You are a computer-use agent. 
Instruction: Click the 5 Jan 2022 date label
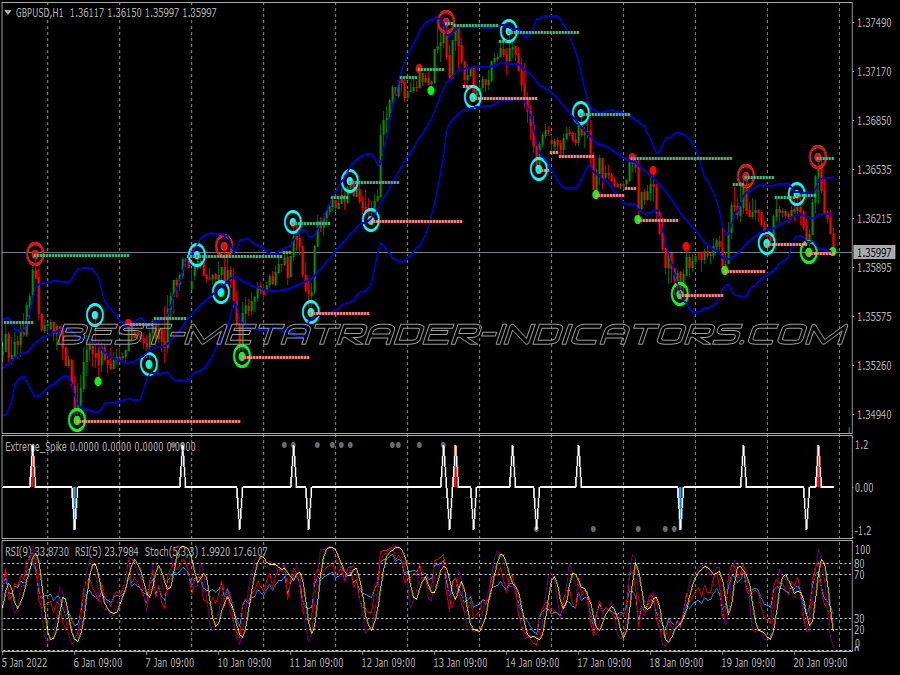(x=25, y=663)
